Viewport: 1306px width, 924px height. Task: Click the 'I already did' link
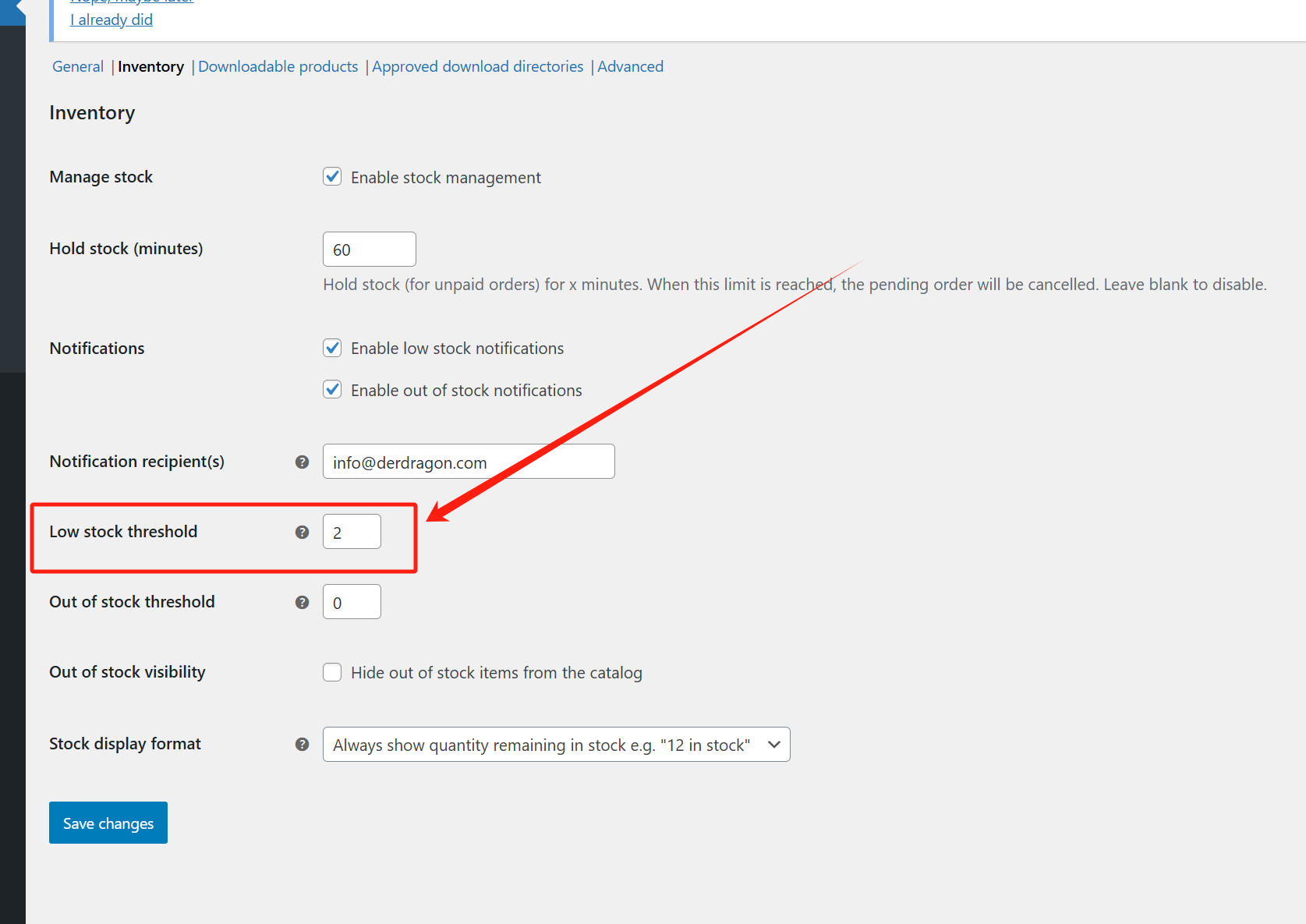(x=111, y=19)
